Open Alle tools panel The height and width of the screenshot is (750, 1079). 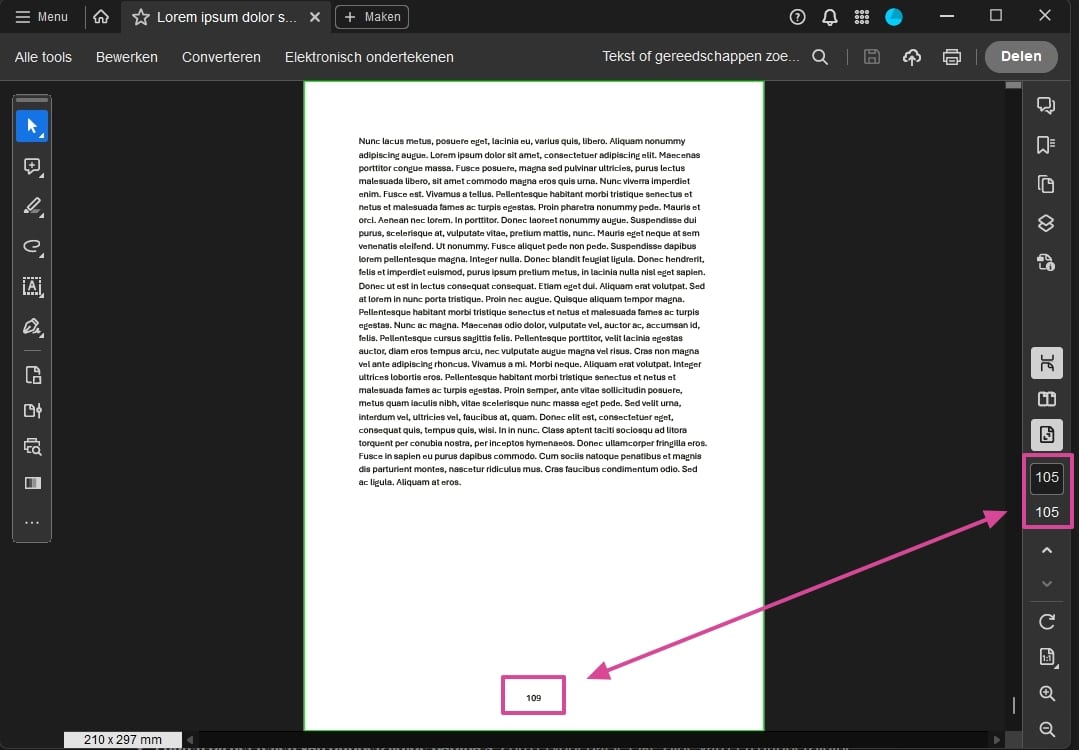(x=43, y=57)
